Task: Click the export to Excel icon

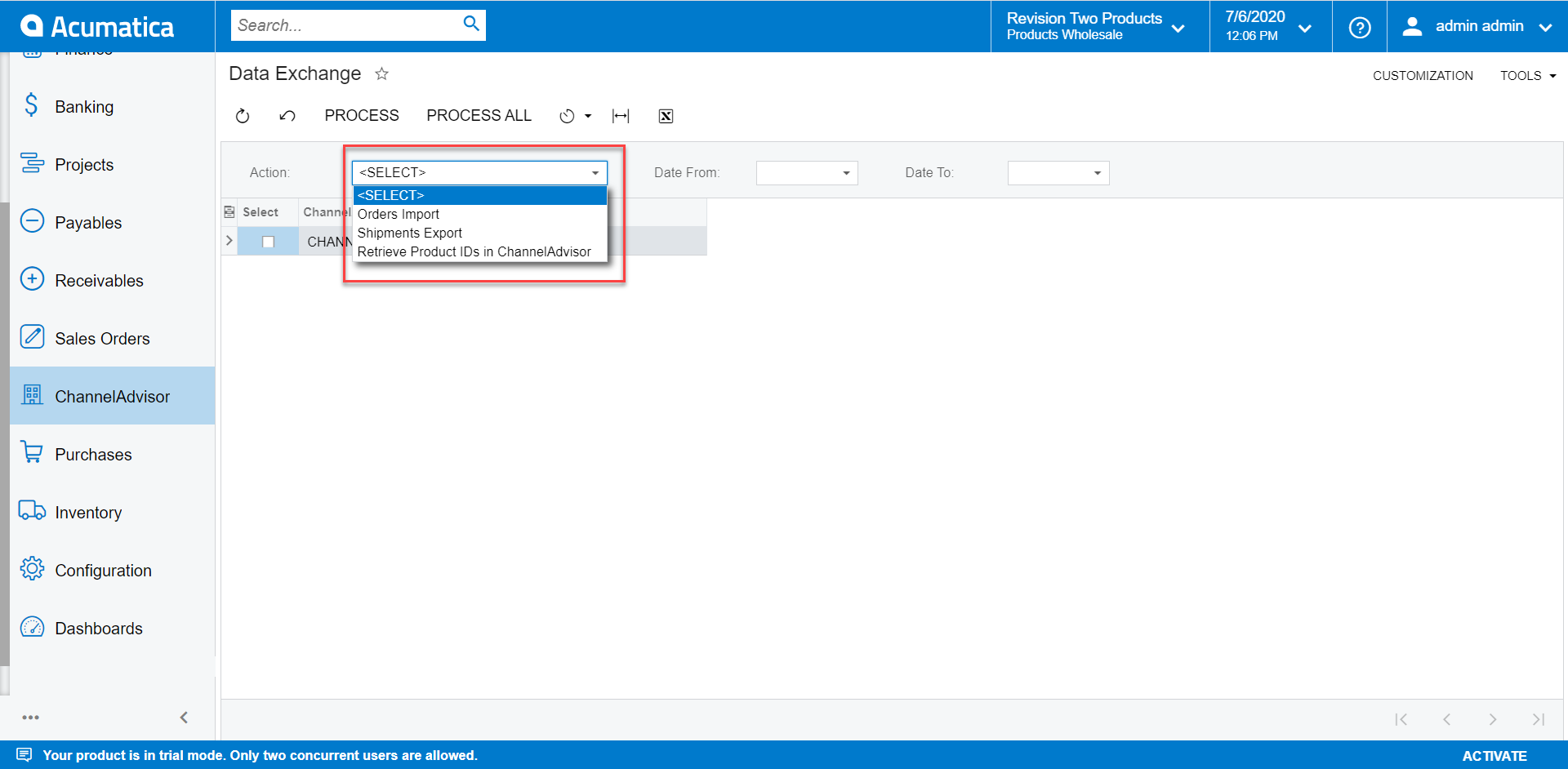Action: pos(666,116)
